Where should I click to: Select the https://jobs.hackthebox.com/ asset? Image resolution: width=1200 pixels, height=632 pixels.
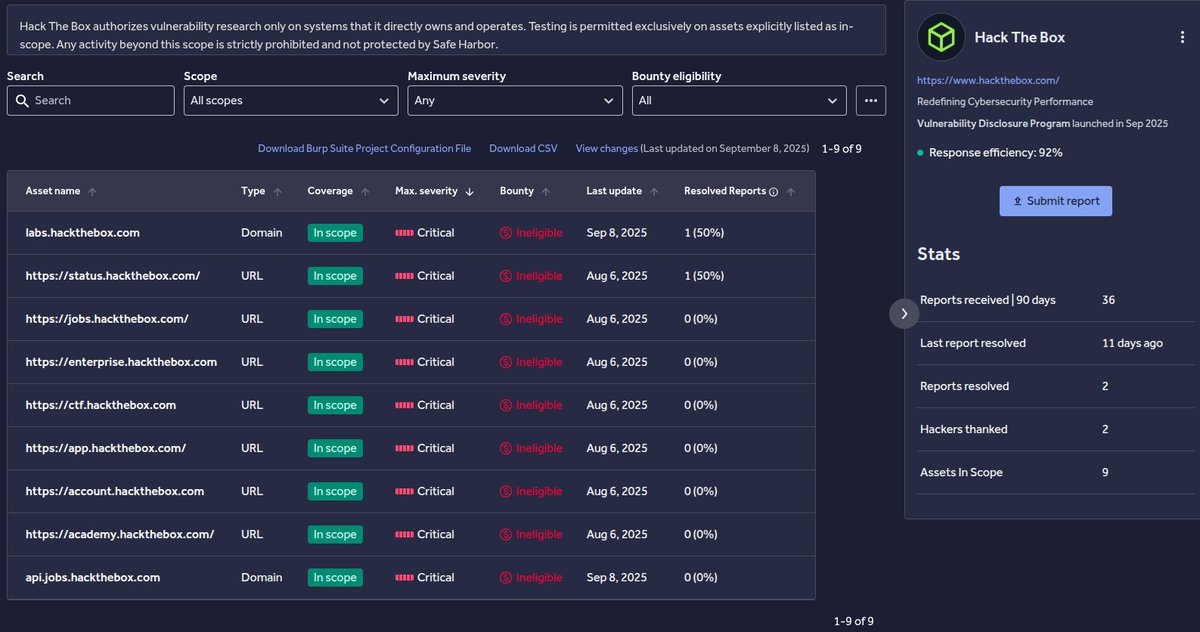point(107,319)
